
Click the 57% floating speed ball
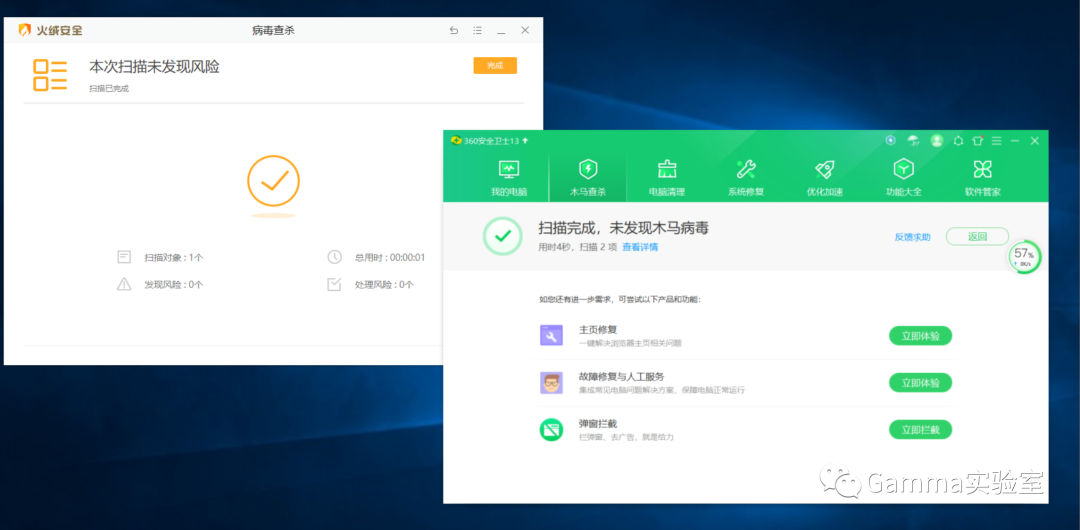[1024, 256]
